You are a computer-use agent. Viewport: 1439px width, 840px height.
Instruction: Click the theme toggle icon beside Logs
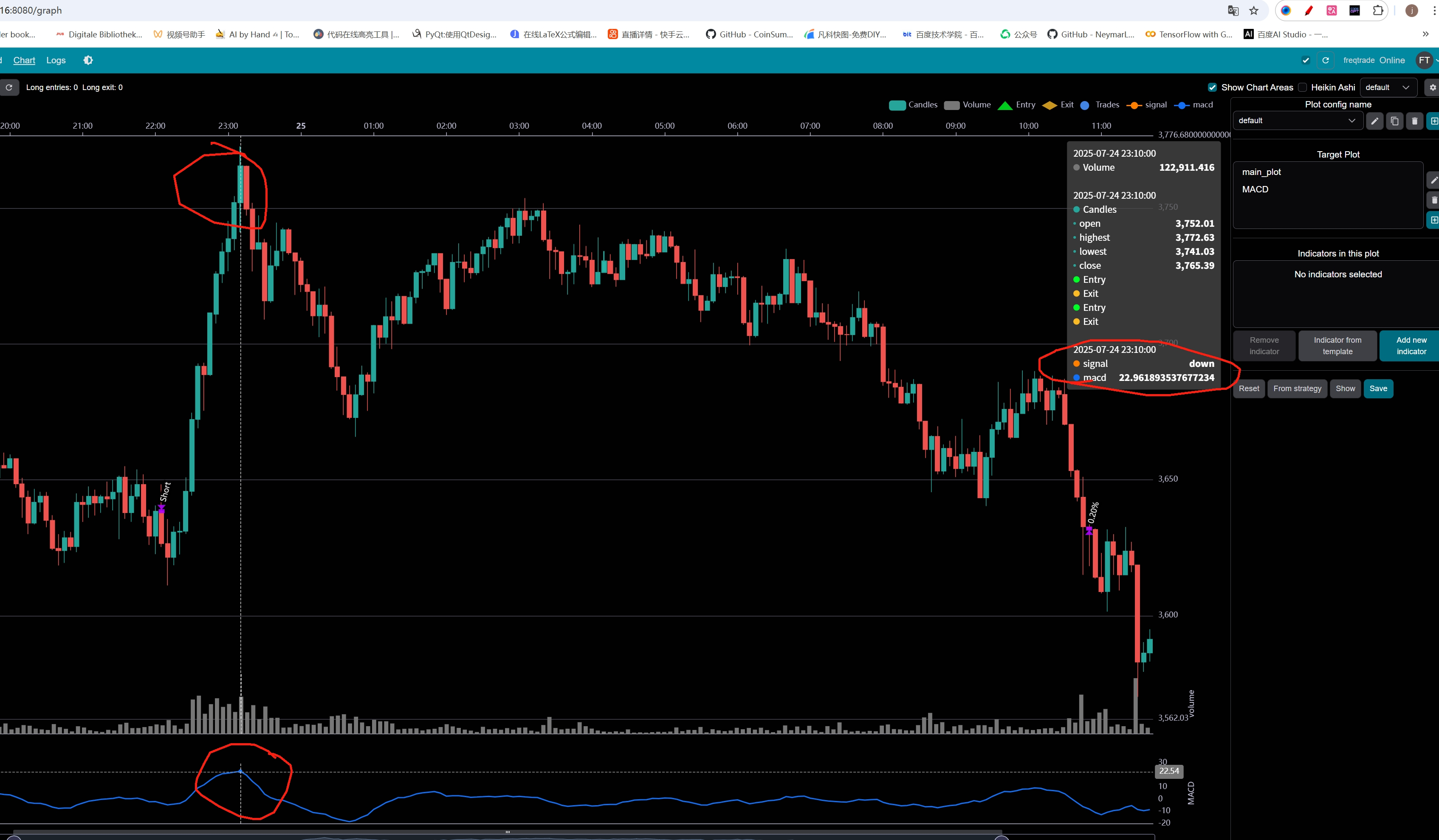click(88, 60)
